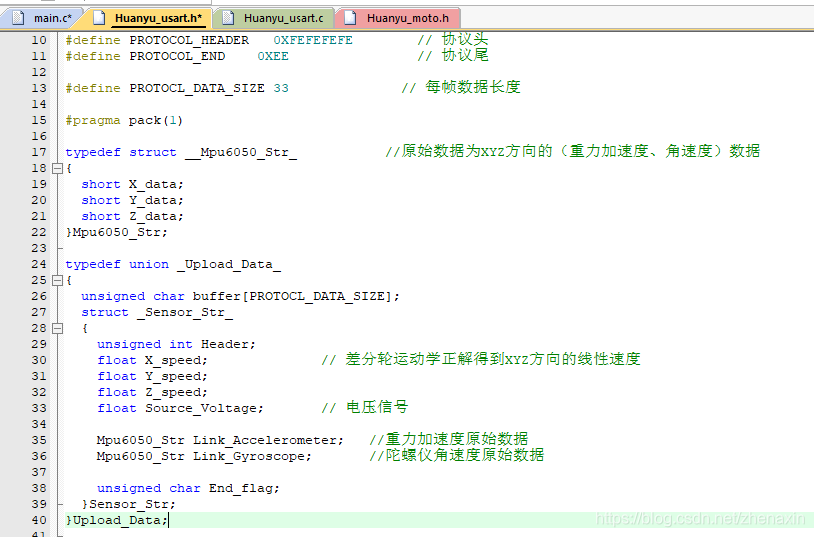Click }Mpu6050_Str; on line 22
Image resolution: width=814 pixels, height=537 pixels.
117,232
